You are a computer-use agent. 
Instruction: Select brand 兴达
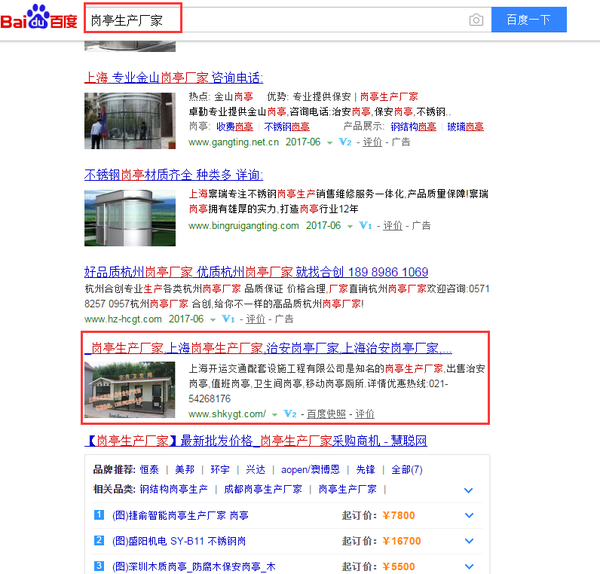(x=255, y=470)
